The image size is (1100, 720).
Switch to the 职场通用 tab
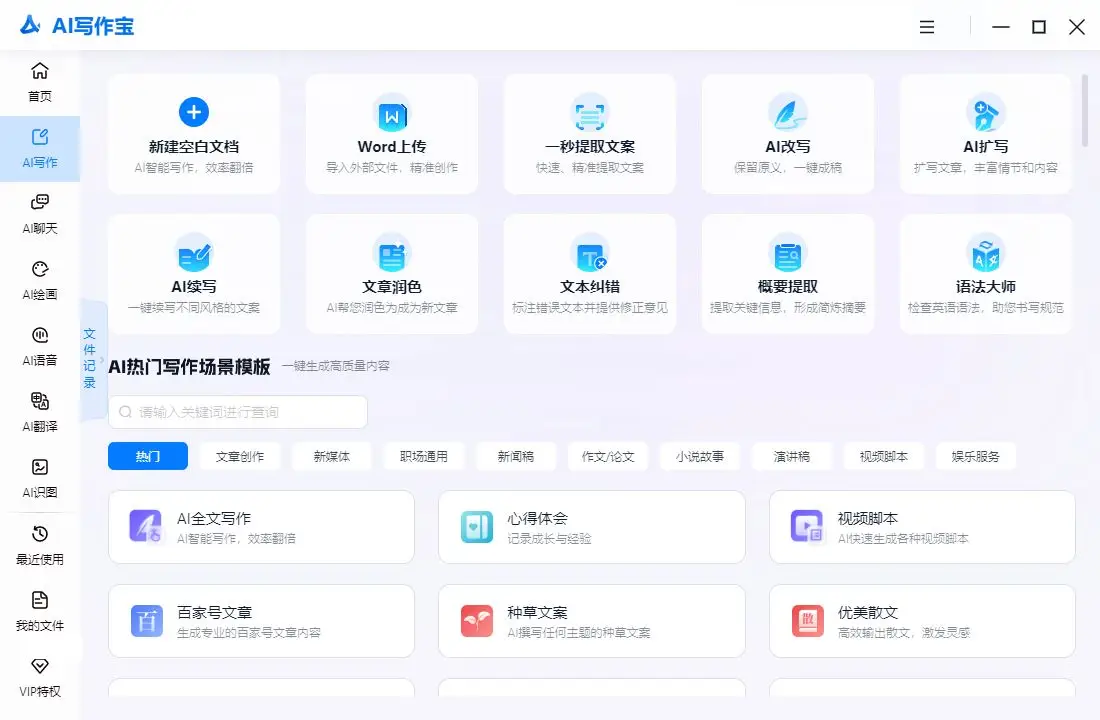tap(424, 456)
